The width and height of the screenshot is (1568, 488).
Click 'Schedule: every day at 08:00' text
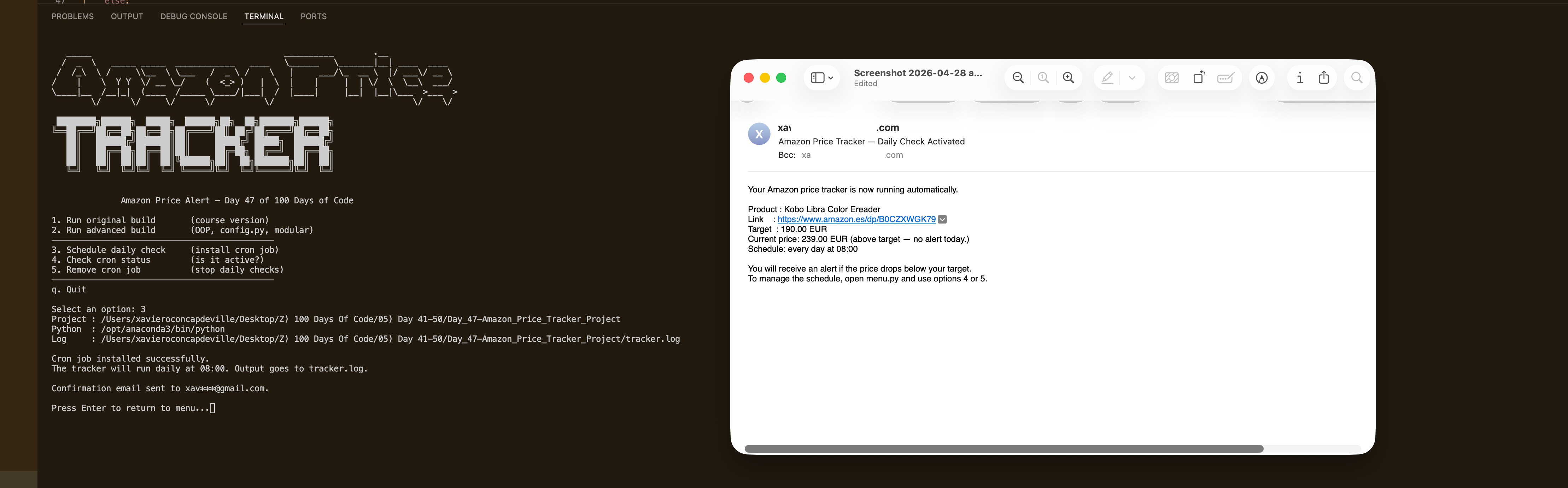tap(802, 249)
